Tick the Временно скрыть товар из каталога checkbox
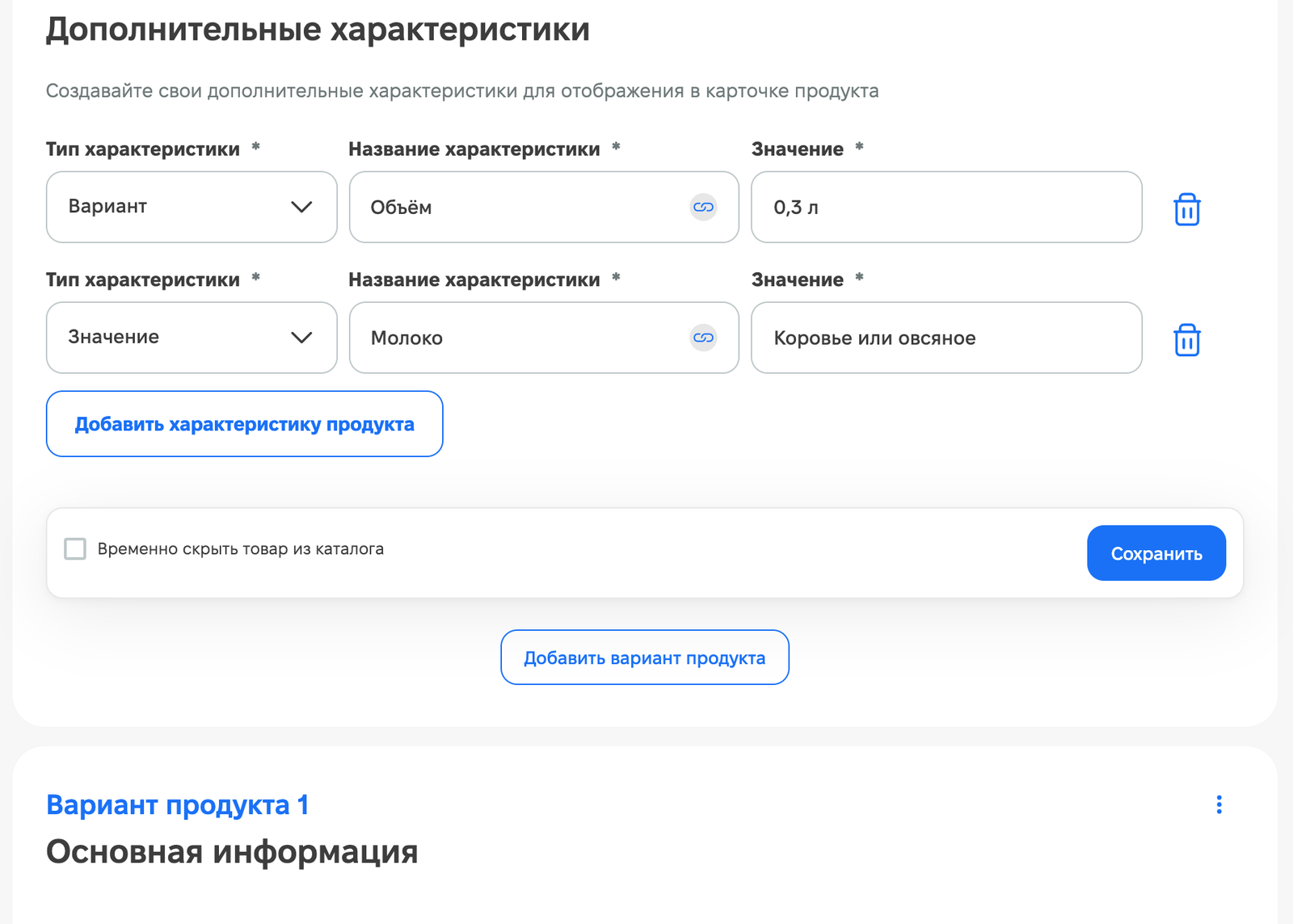Screen dimensions: 1293x924 click(75, 549)
